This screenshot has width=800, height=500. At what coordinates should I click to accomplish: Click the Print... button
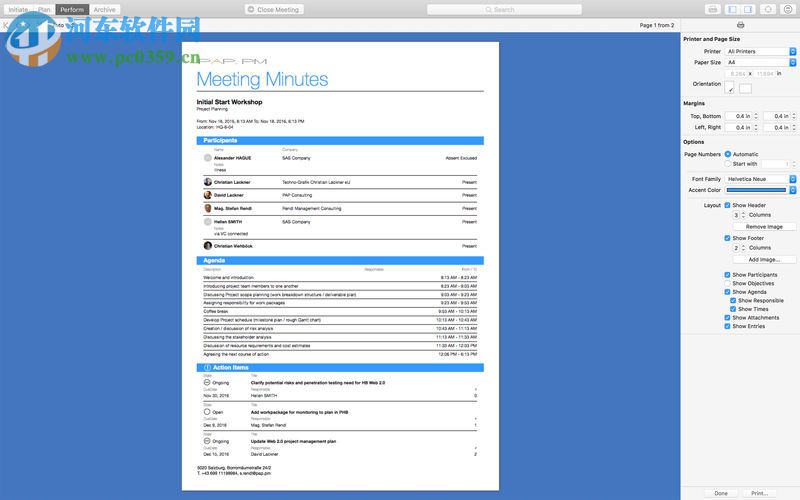[759, 493]
